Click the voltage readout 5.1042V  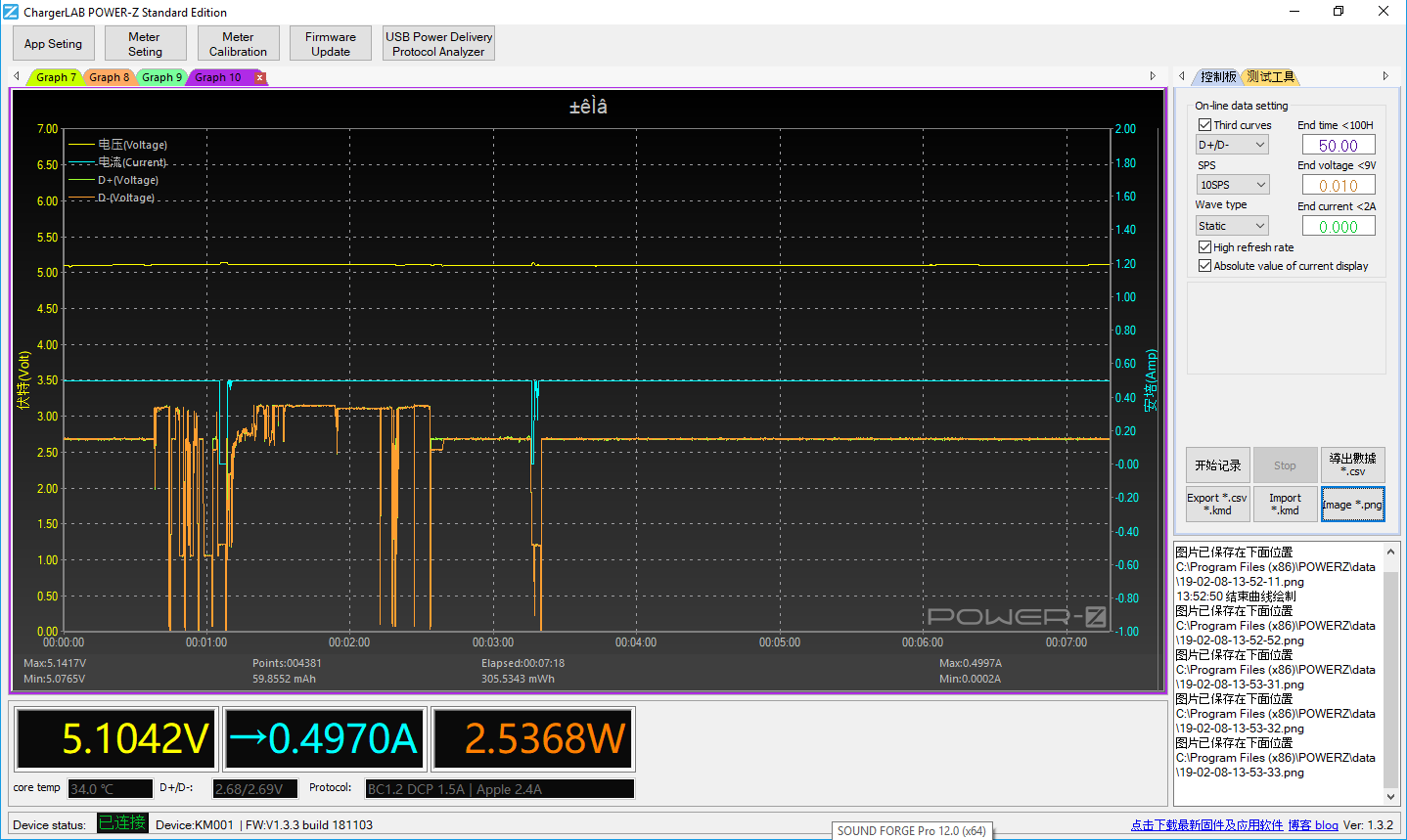[x=116, y=739]
